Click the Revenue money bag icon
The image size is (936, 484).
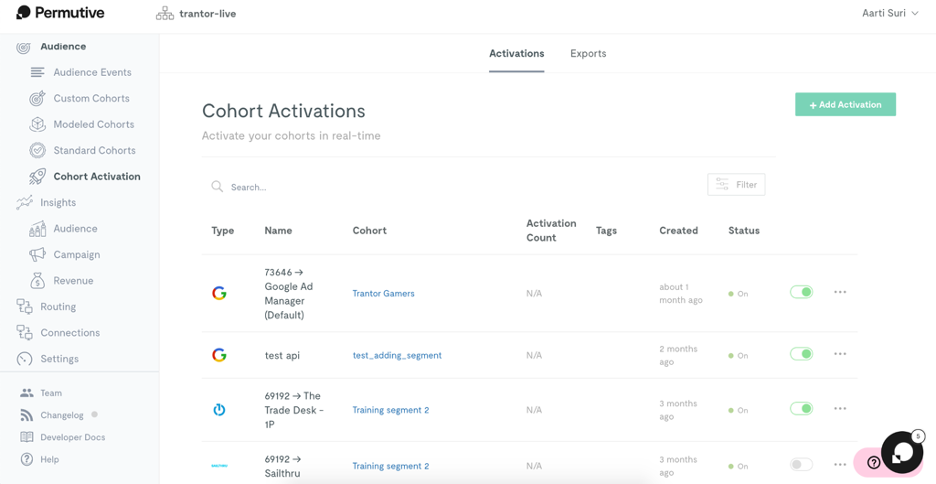38,280
